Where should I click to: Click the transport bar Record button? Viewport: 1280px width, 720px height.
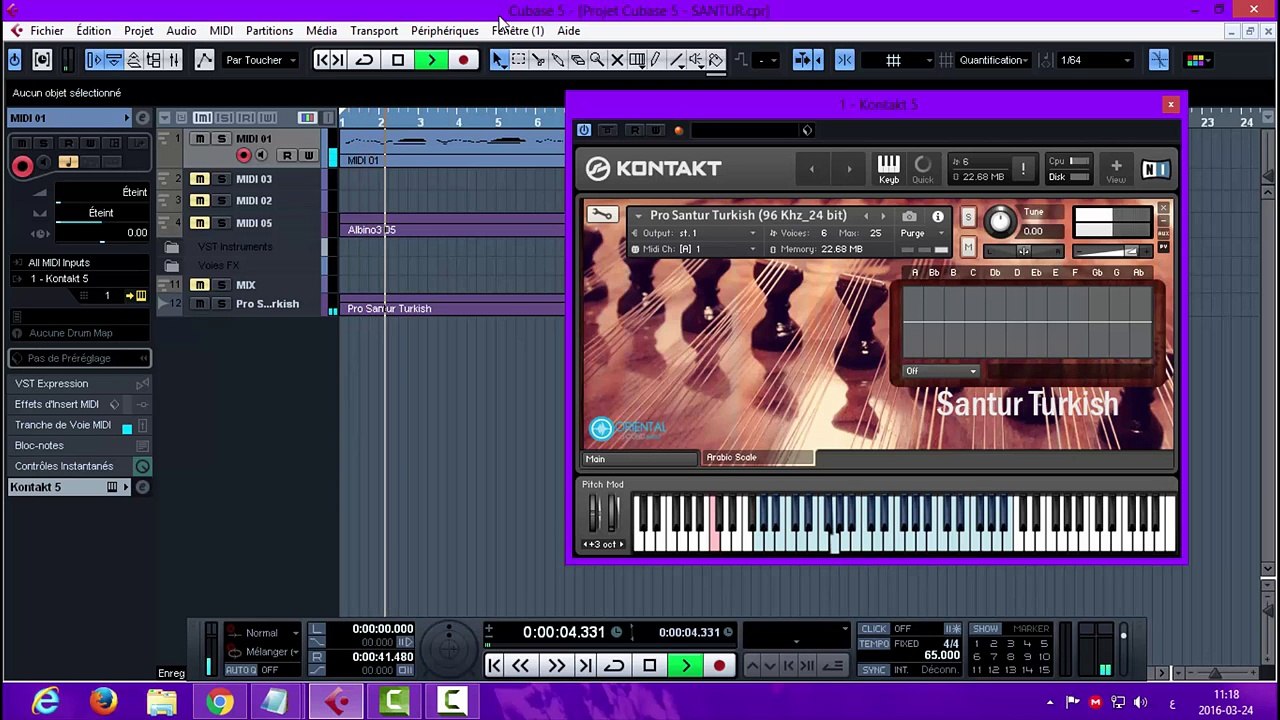(x=719, y=666)
